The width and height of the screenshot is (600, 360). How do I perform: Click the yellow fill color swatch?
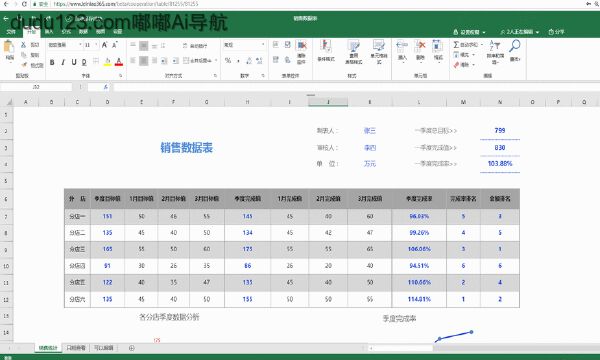[x=108, y=62]
